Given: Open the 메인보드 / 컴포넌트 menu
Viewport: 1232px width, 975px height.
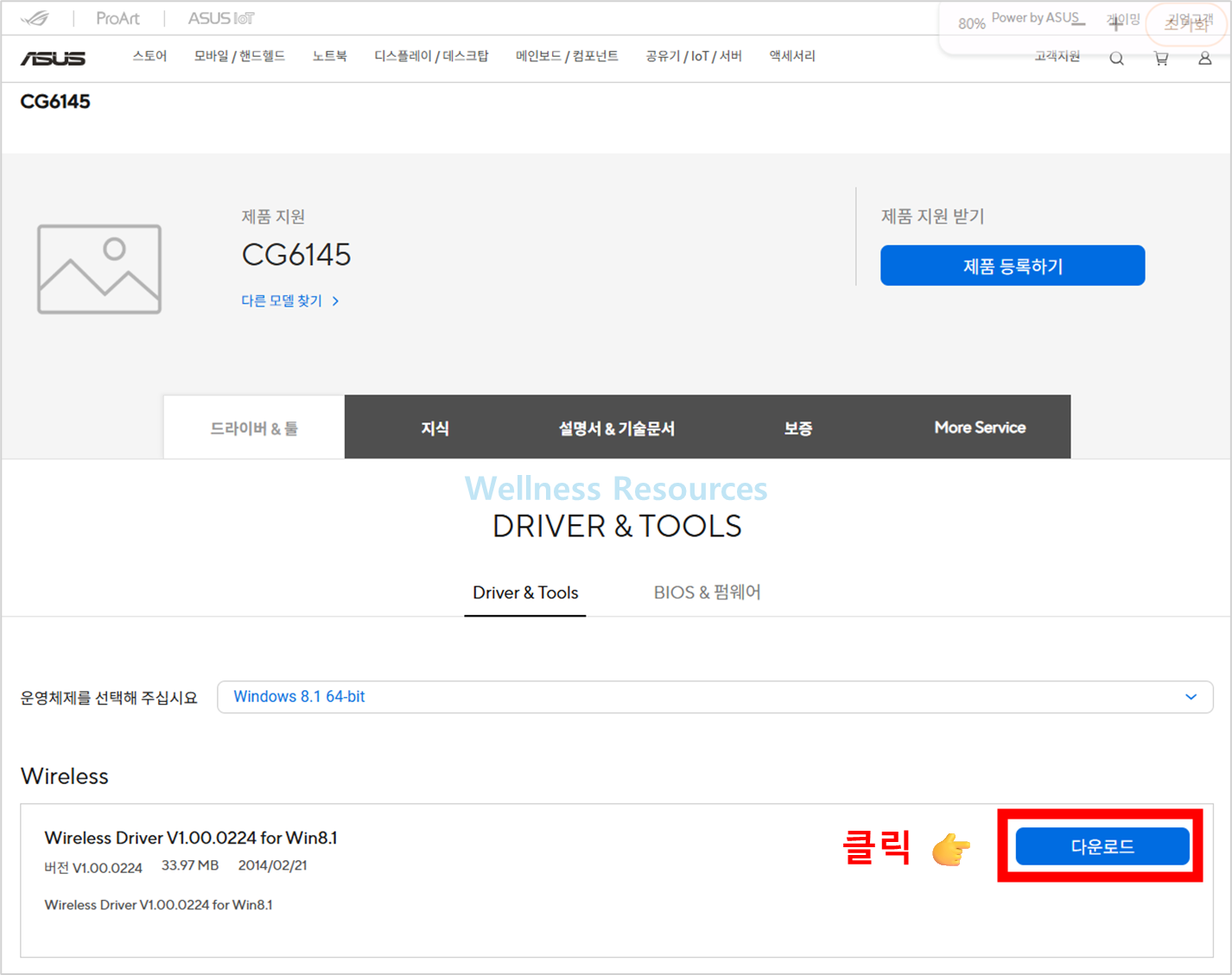Looking at the screenshot, I should [x=567, y=56].
